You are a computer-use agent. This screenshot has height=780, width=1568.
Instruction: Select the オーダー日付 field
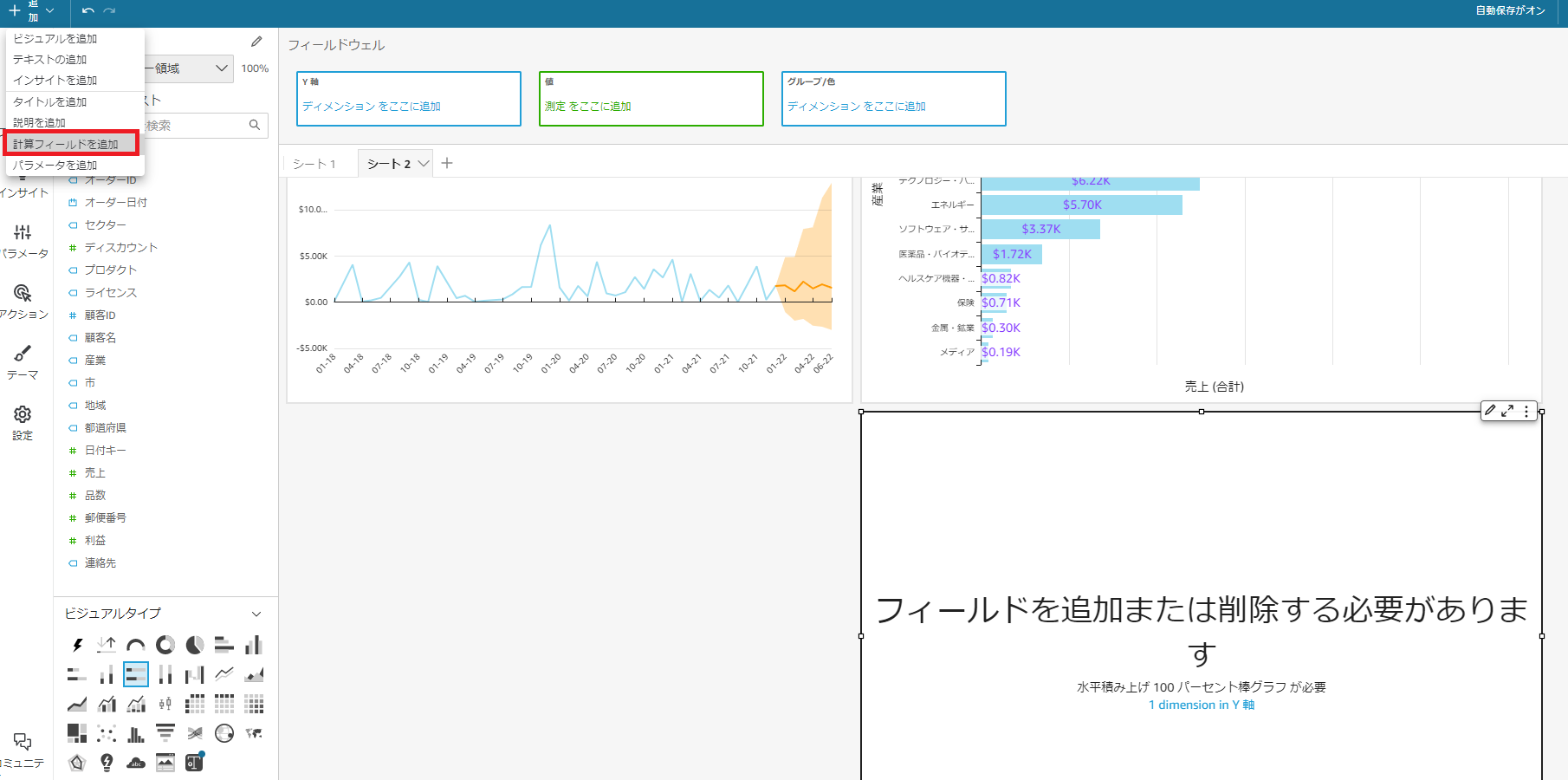116,202
